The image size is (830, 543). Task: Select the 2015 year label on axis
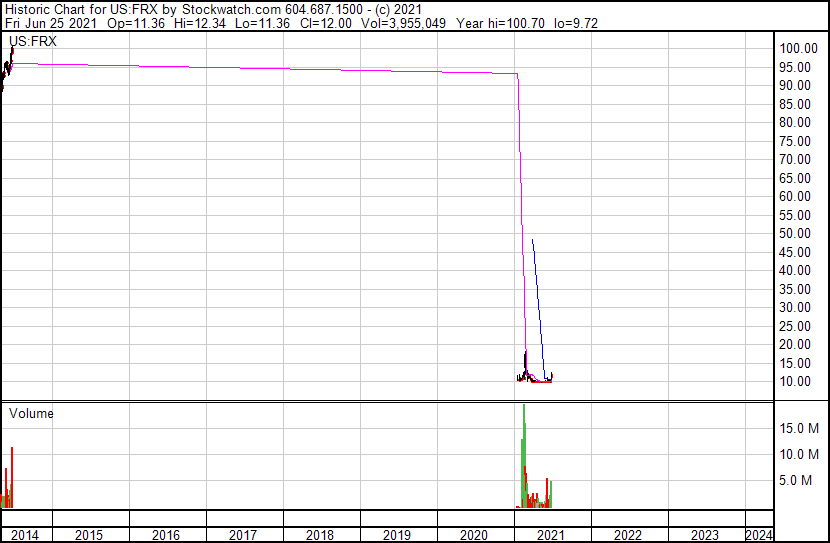pos(89,535)
